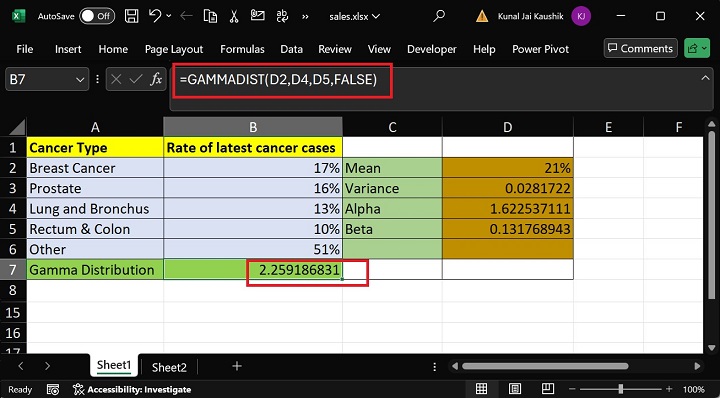Open Accessibility: Investigate in status bar
This screenshot has height=398, width=720.
[133, 389]
